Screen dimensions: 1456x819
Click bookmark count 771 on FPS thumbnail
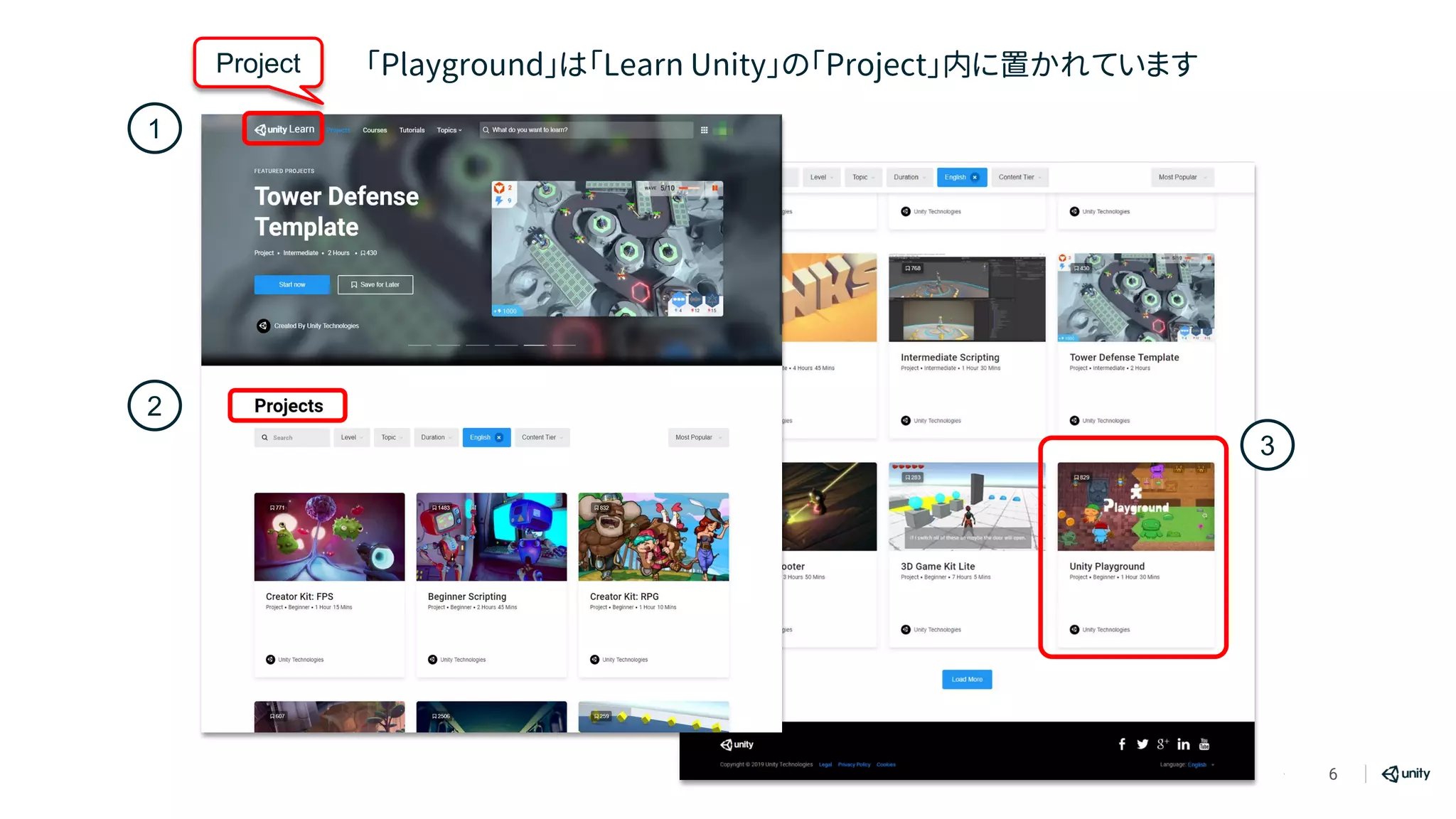coord(277,508)
